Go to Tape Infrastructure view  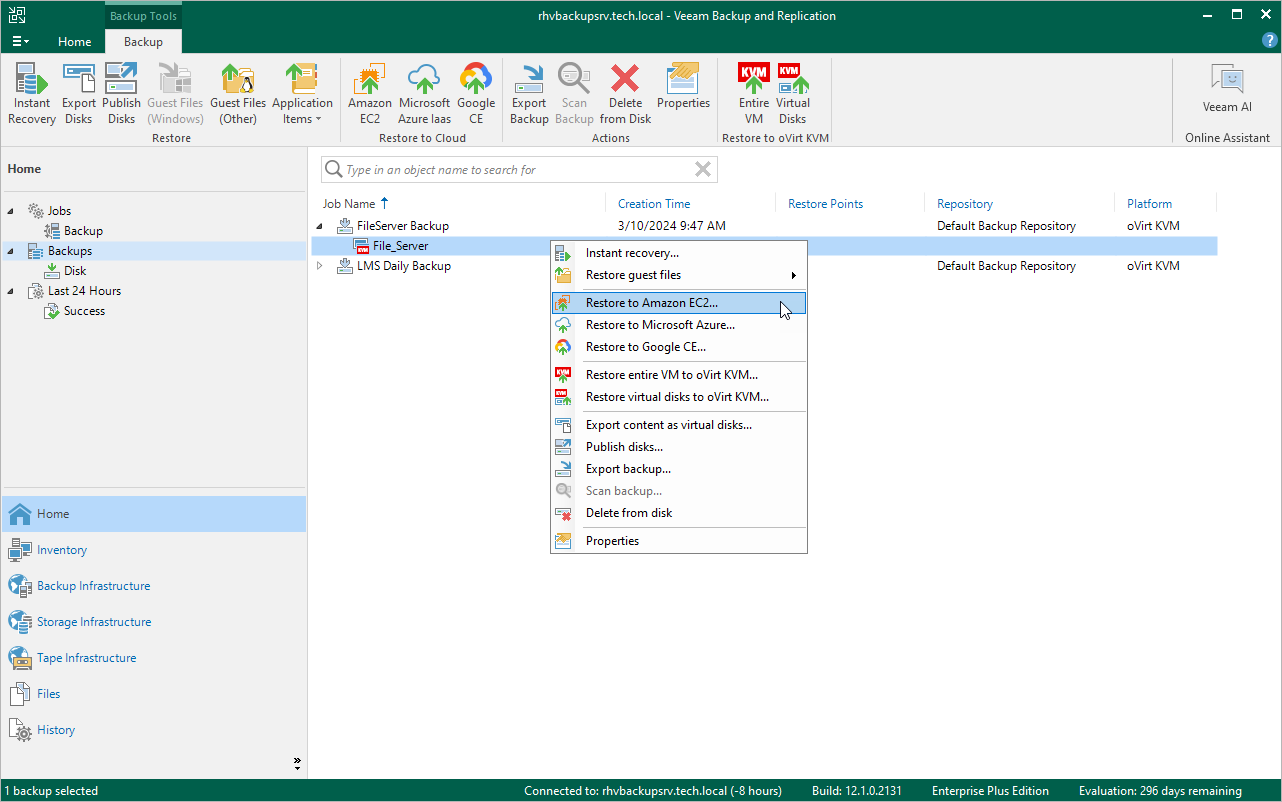click(154, 658)
